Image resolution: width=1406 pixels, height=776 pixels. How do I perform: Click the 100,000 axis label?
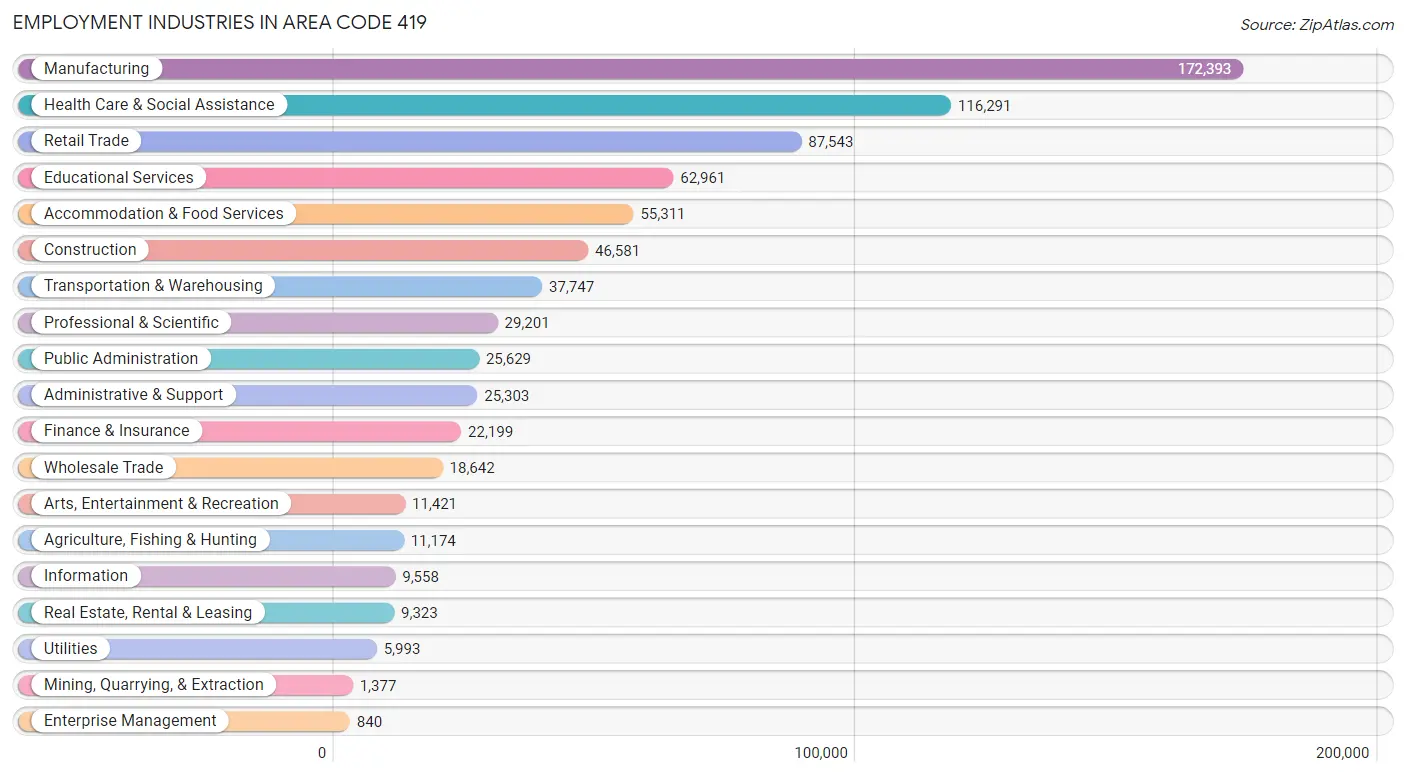[x=822, y=753]
